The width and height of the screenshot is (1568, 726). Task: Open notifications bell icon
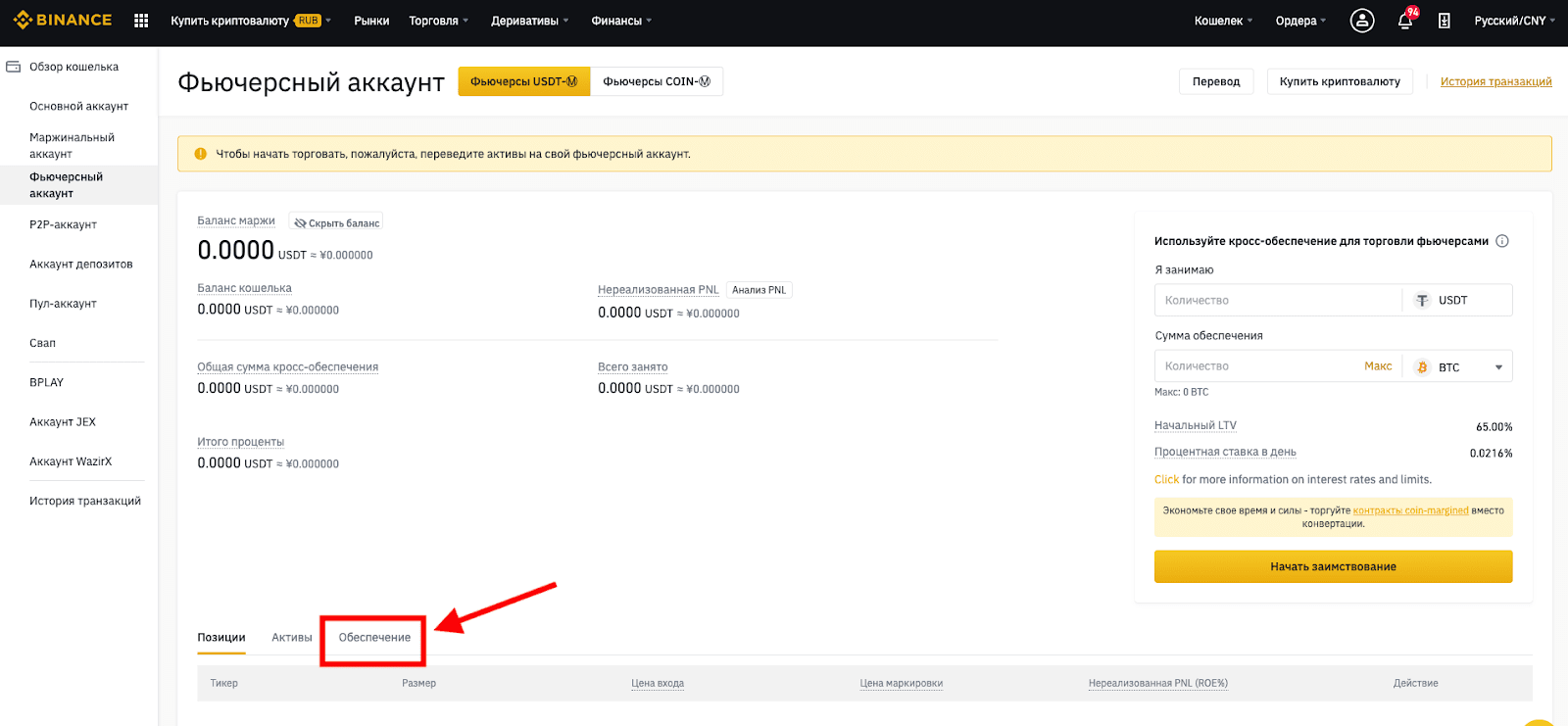point(1405,21)
